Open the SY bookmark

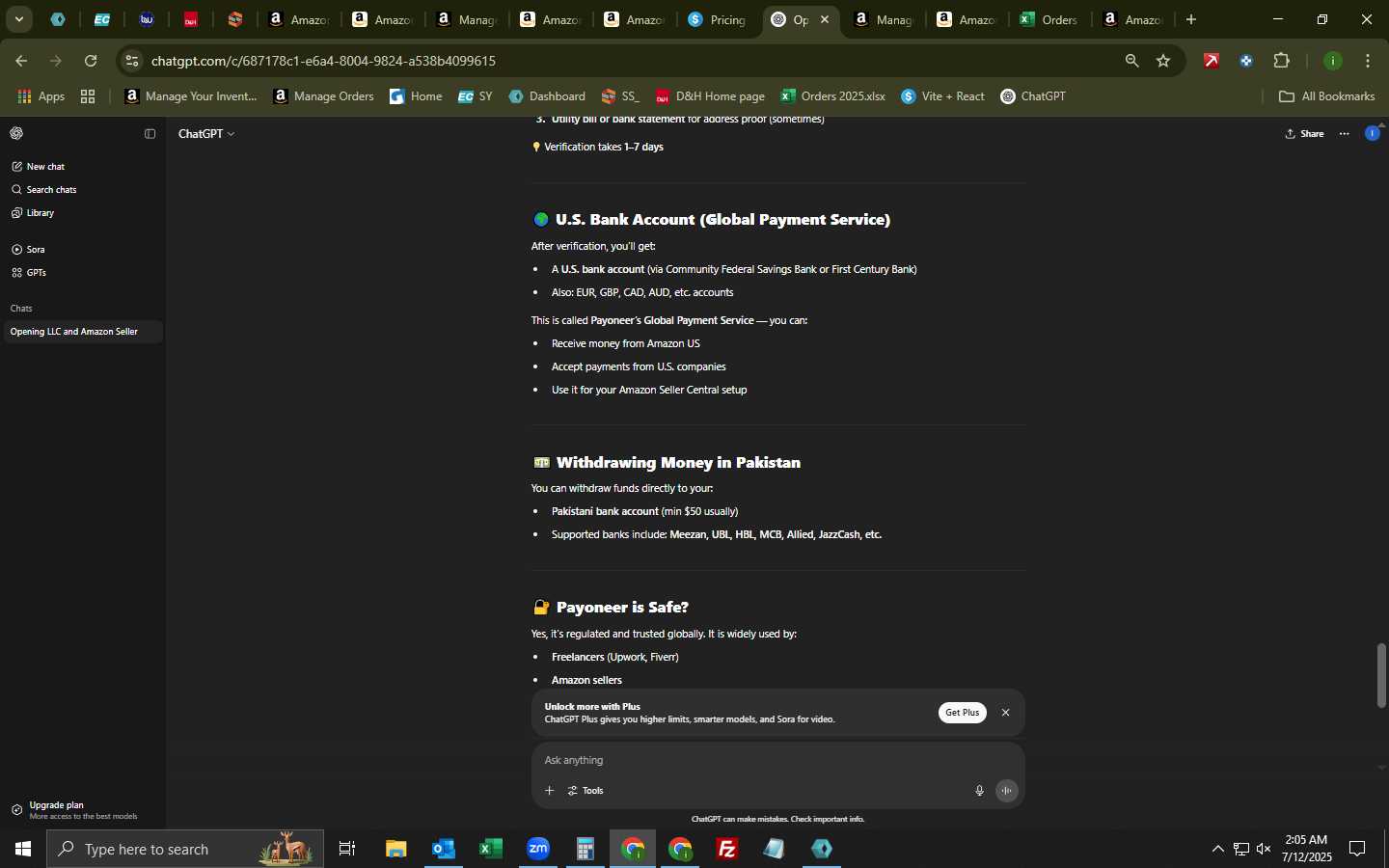tap(475, 96)
